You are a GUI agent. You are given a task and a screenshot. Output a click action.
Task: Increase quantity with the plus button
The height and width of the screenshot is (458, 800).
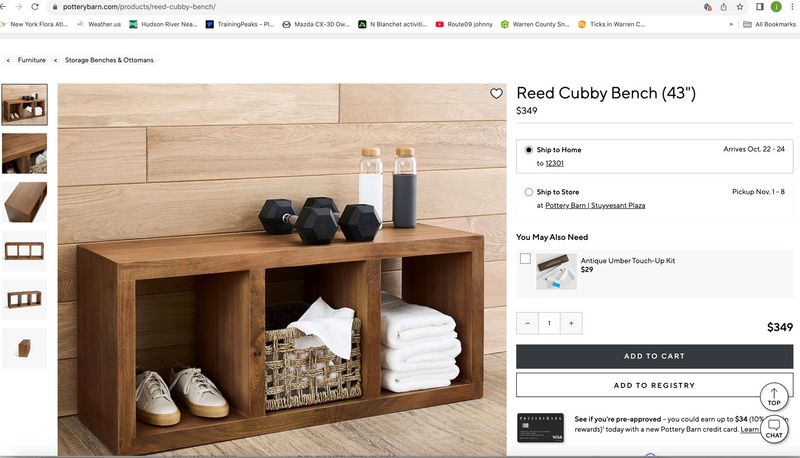click(x=571, y=323)
